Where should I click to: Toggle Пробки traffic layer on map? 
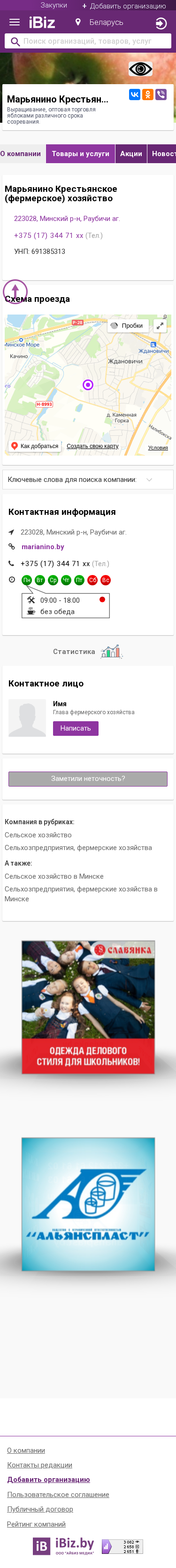click(x=128, y=326)
